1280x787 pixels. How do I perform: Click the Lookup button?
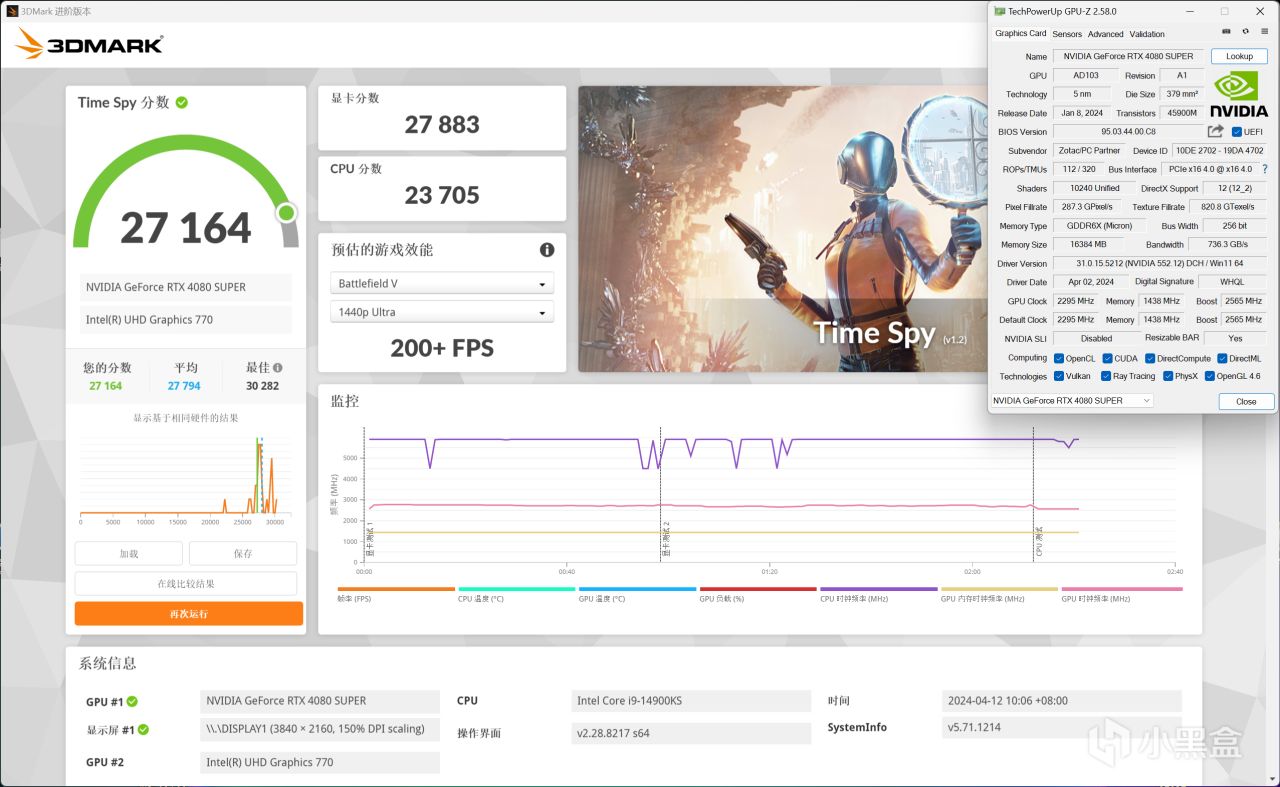click(1239, 56)
